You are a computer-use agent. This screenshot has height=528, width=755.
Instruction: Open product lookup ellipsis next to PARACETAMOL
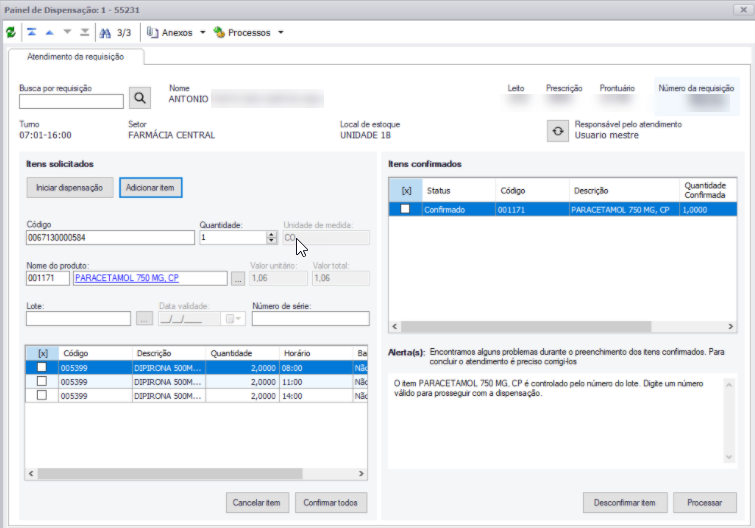238,278
